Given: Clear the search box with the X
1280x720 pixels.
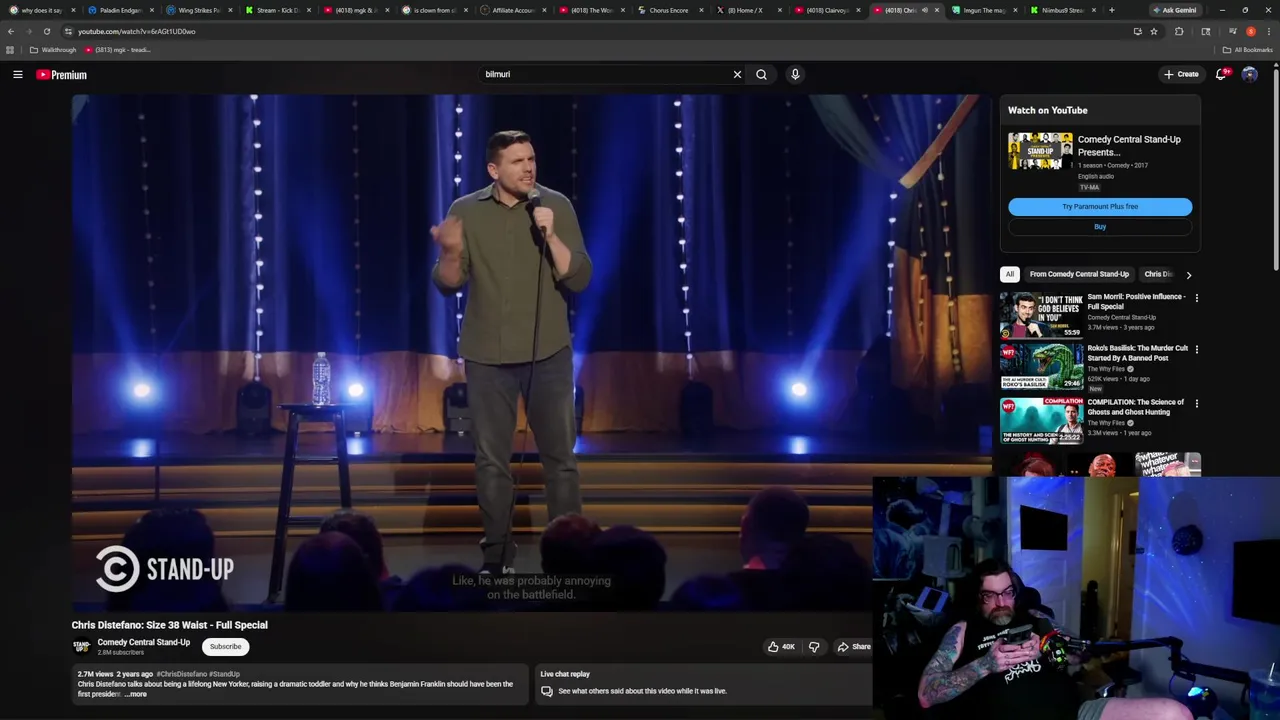Looking at the screenshot, I should 737,74.
